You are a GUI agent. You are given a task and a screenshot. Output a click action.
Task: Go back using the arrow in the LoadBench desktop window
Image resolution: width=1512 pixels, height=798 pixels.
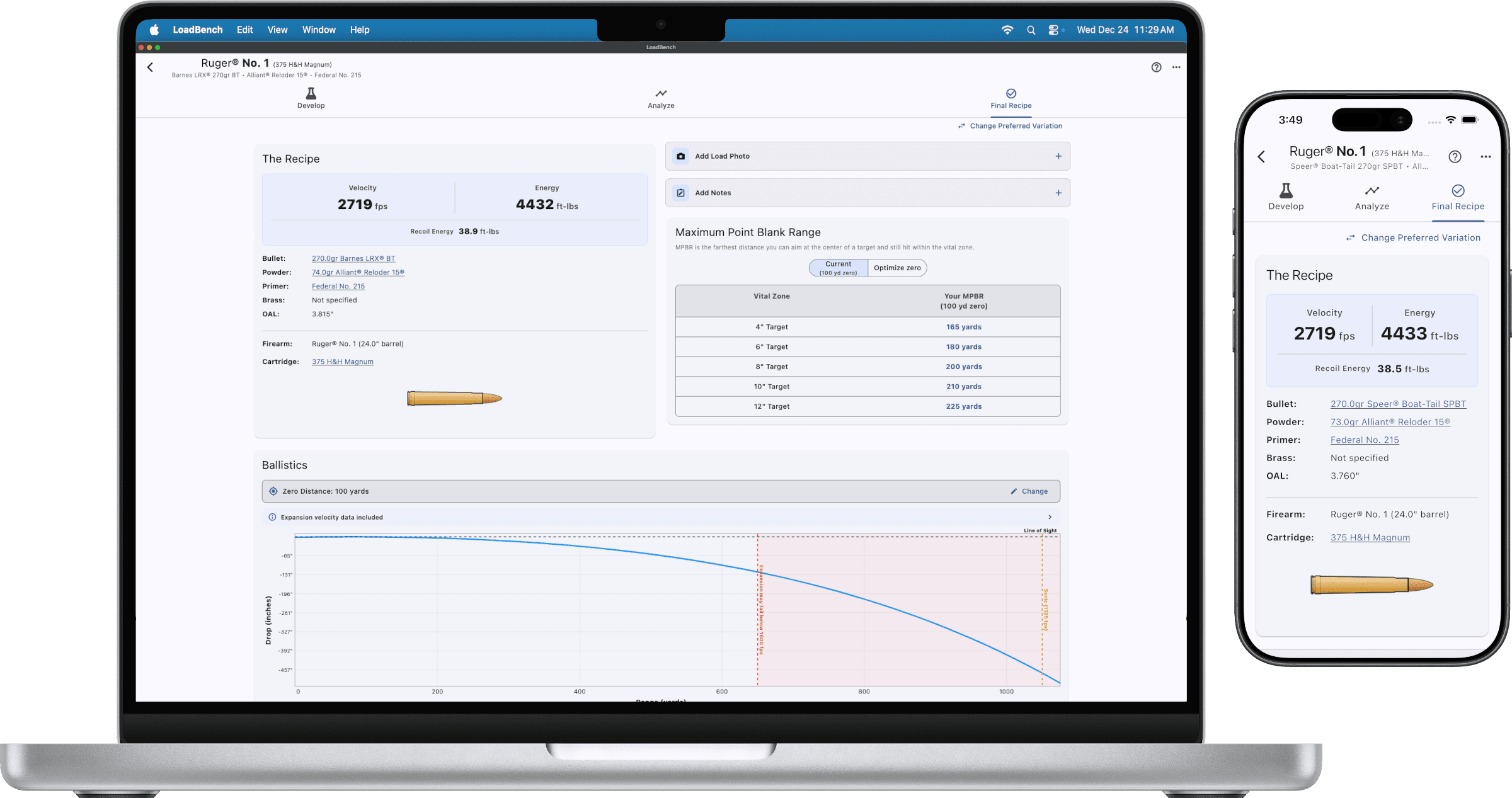150,67
